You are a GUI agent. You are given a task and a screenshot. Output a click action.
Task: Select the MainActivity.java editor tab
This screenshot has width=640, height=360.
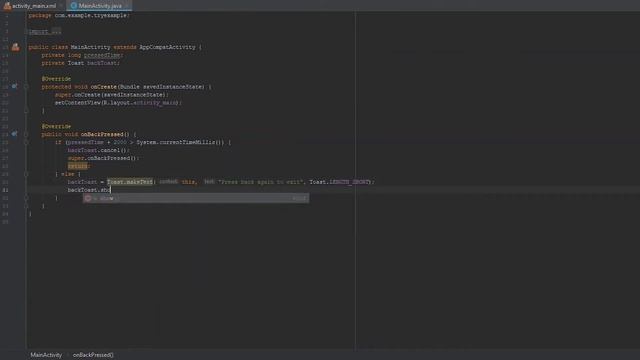(99, 6)
